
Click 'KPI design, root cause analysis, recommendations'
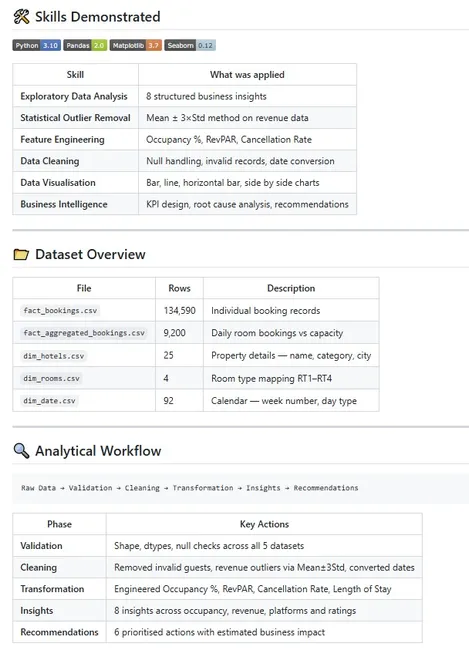click(x=247, y=204)
